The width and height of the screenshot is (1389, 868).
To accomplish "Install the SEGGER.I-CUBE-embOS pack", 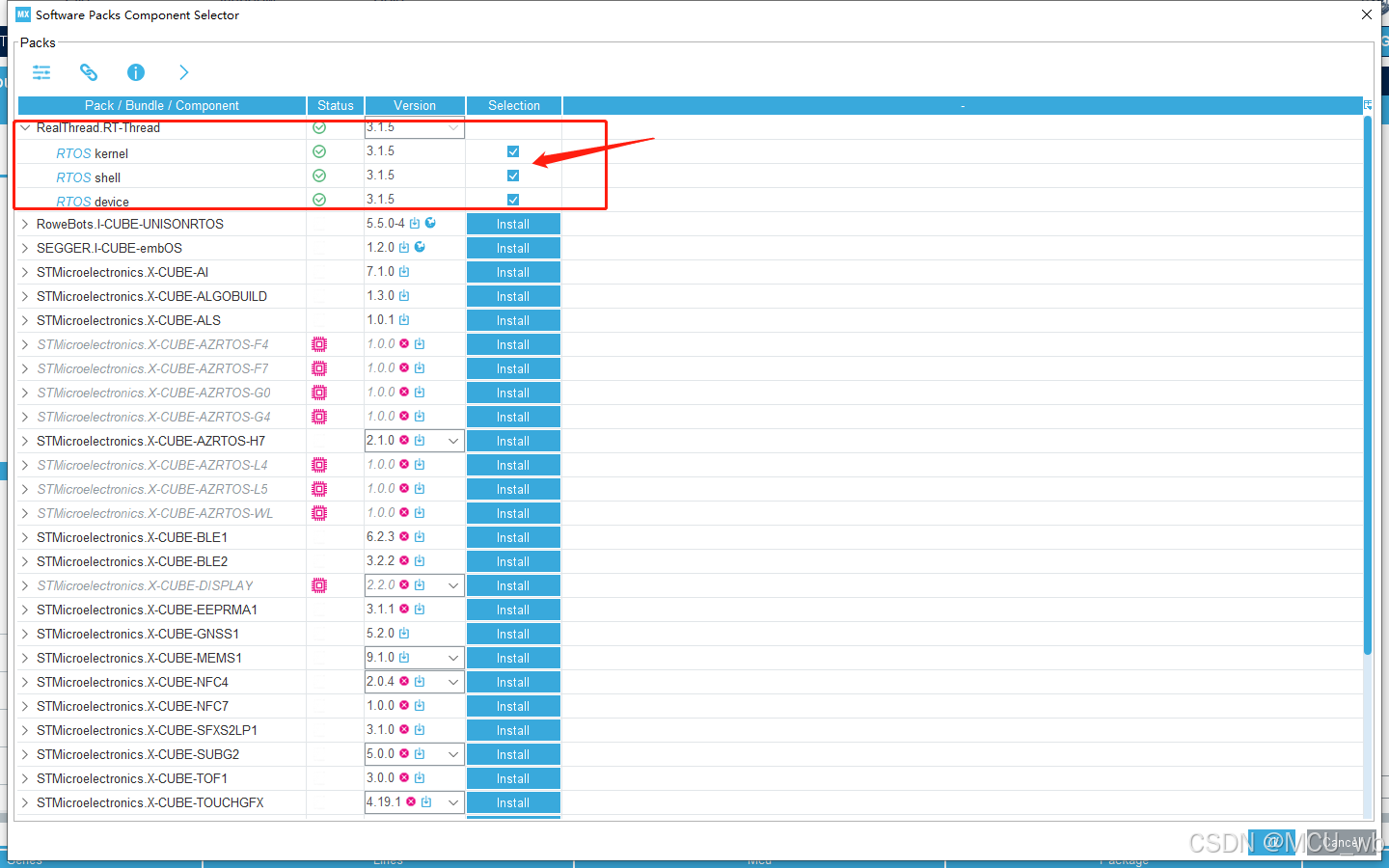I will click(513, 248).
